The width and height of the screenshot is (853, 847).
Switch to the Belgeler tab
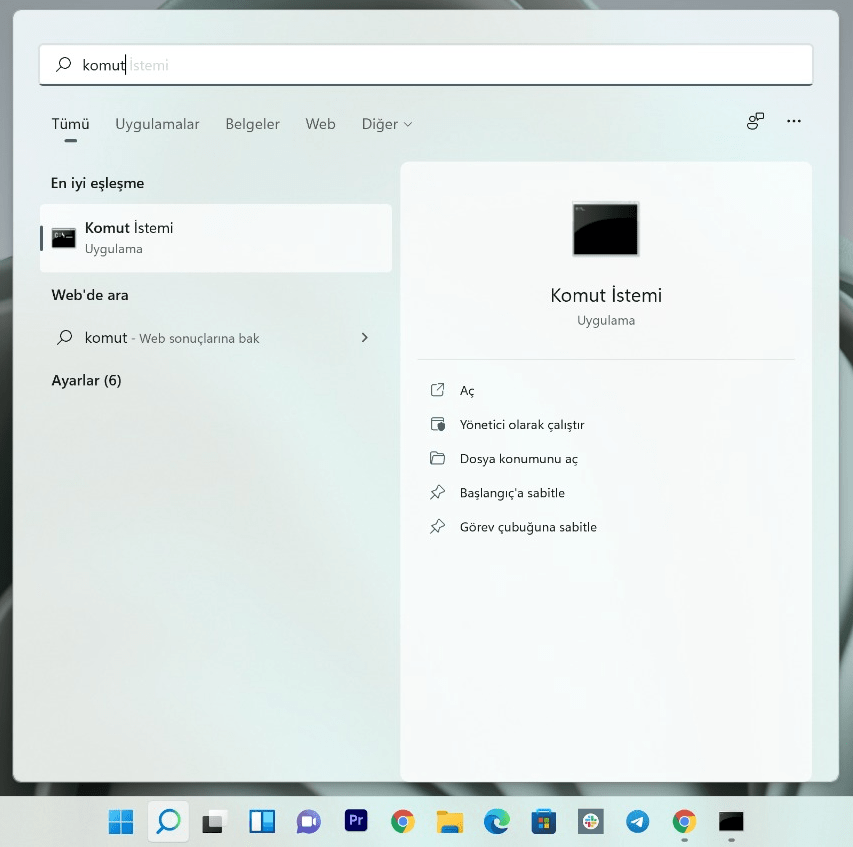click(252, 124)
